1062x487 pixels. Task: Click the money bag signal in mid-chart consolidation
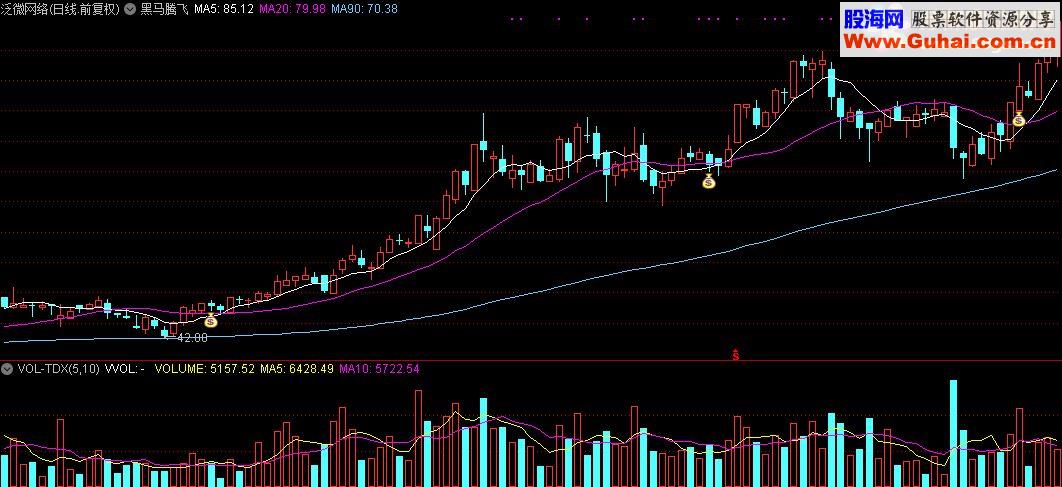point(708,181)
